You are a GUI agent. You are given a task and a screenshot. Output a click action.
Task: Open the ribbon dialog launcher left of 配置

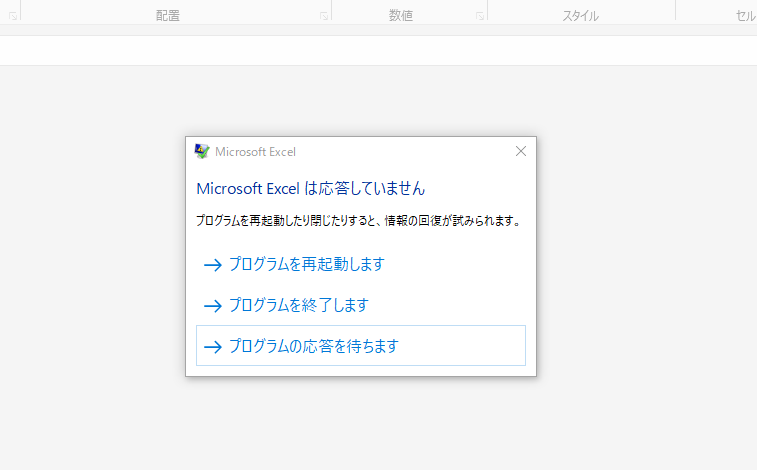pyautogui.click(x=13, y=16)
